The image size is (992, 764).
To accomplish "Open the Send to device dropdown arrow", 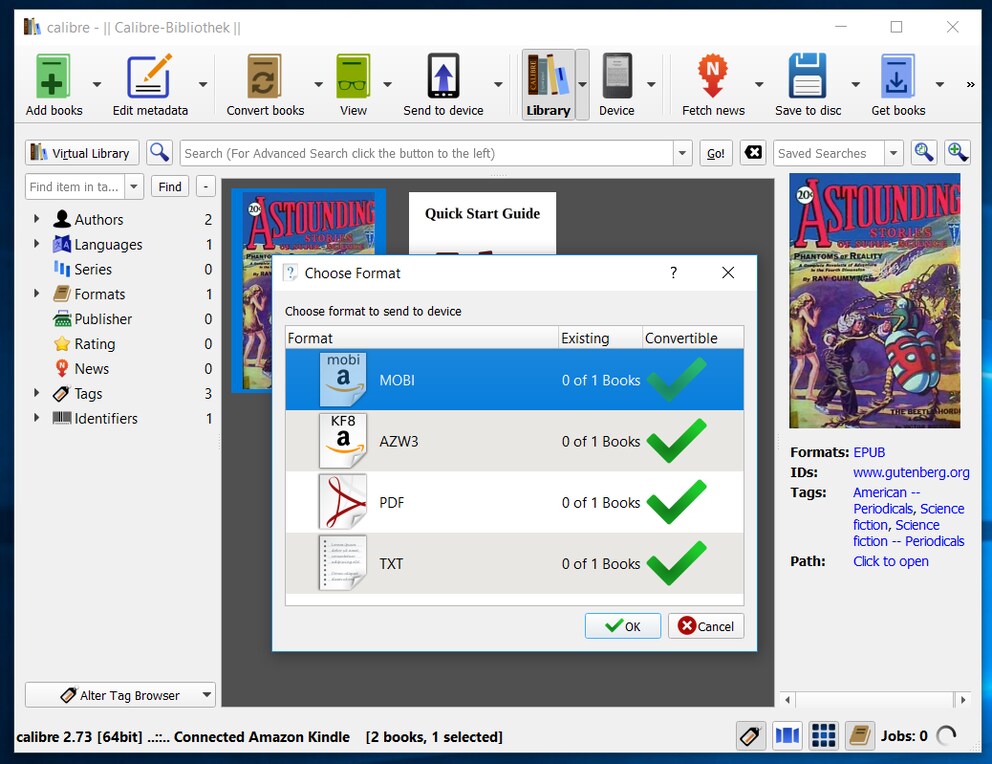I will click(498, 84).
